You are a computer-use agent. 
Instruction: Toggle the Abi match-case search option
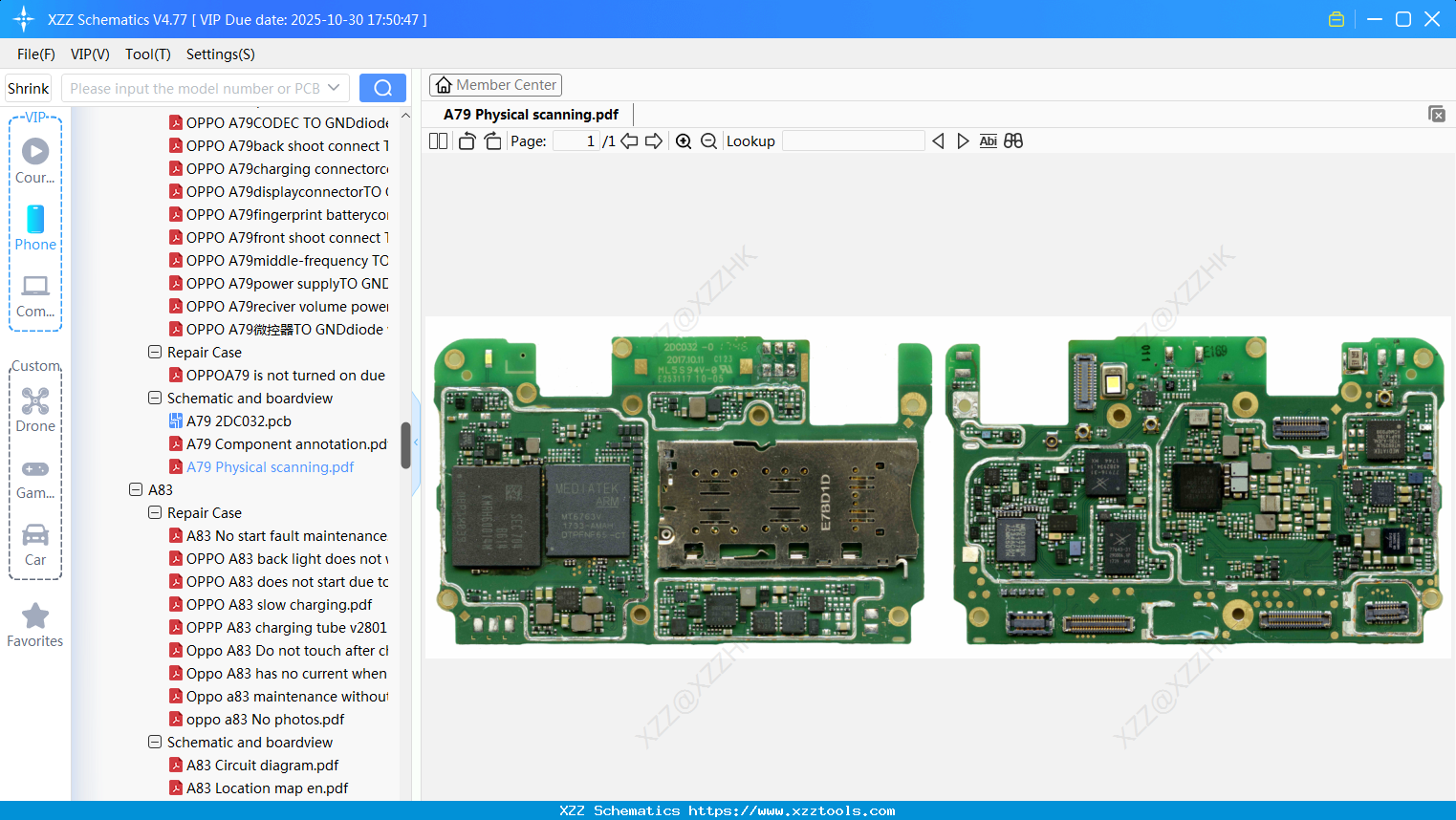point(988,141)
